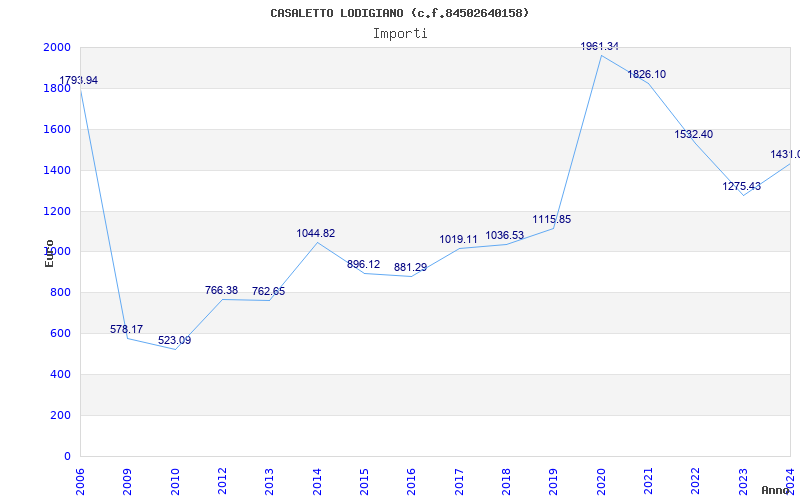800x500 pixels.
Task: Select the 1793.94 data label
Action: (79, 81)
